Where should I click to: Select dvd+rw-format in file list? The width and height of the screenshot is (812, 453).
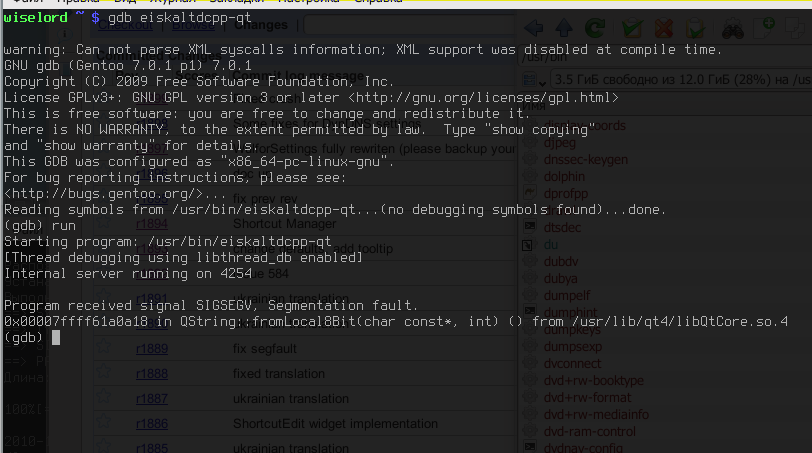[x=590, y=397]
